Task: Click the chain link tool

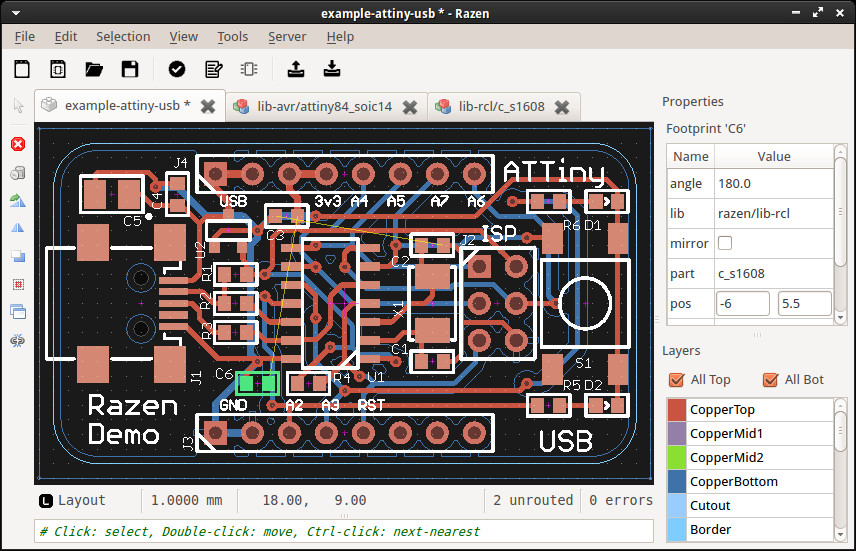Action: point(18,341)
